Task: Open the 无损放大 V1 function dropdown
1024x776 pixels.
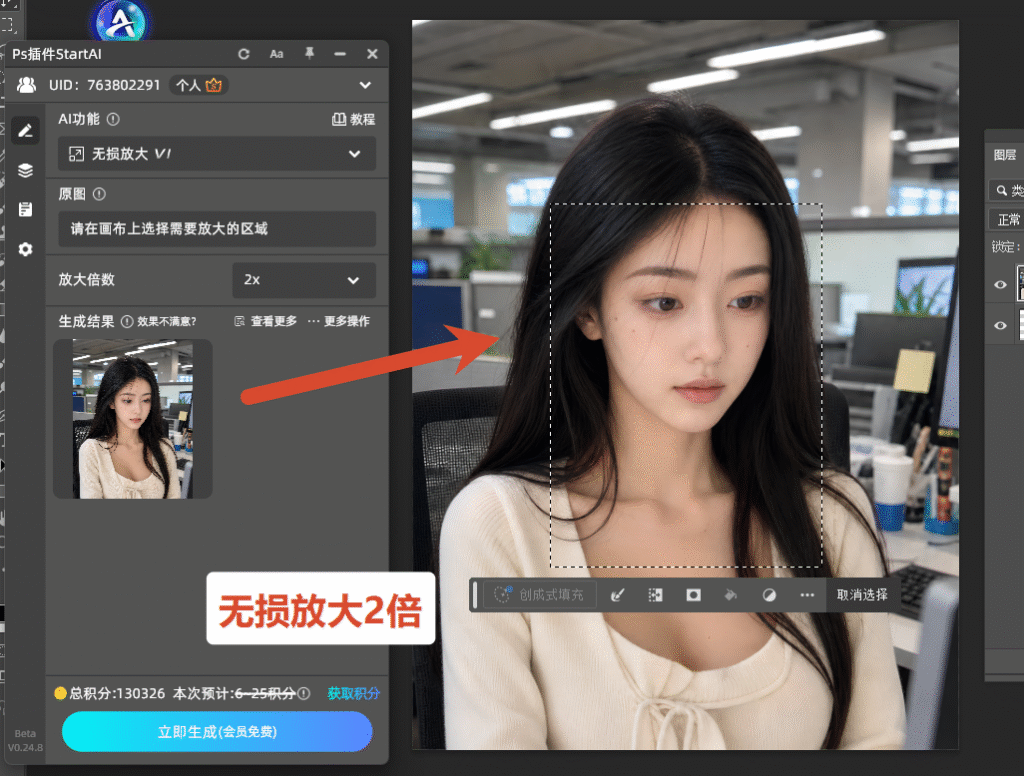Action: [x=217, y=154]
